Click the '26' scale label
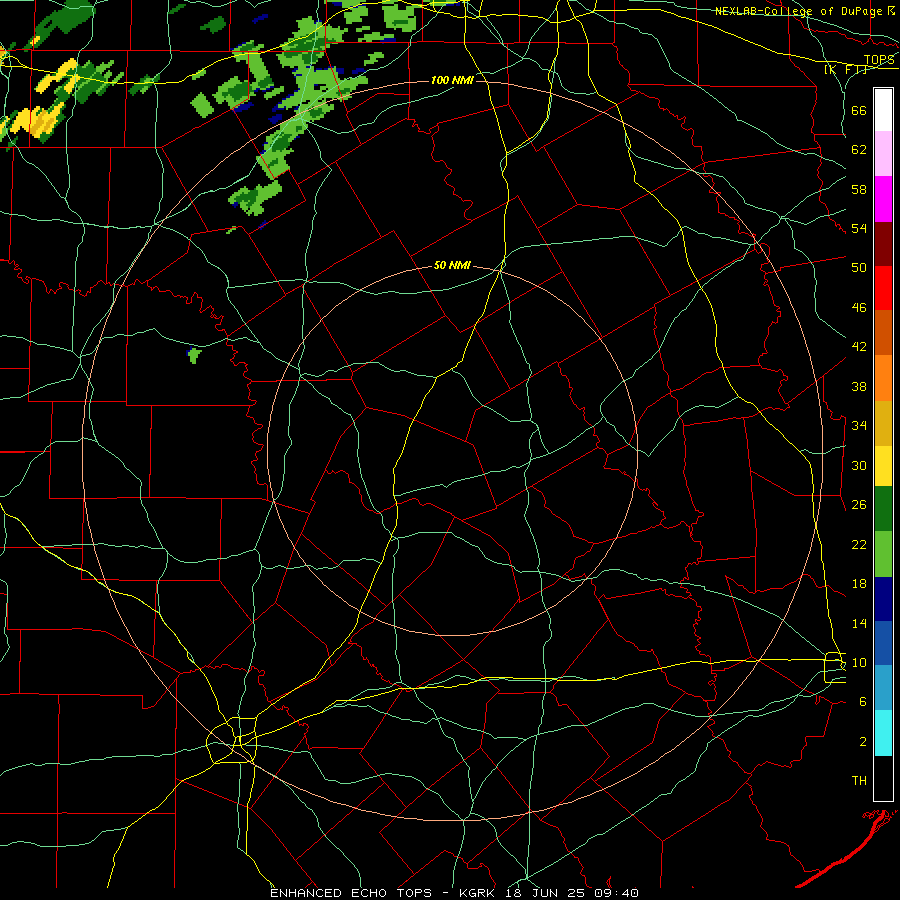900x900 pixels. click(x=859, y=505)
